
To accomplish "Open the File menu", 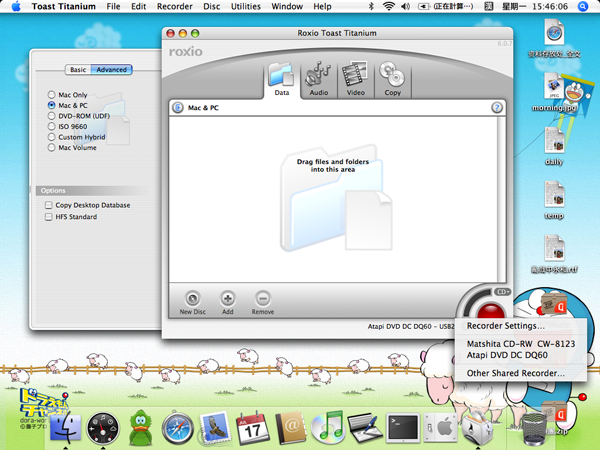I will pos(113,7).
